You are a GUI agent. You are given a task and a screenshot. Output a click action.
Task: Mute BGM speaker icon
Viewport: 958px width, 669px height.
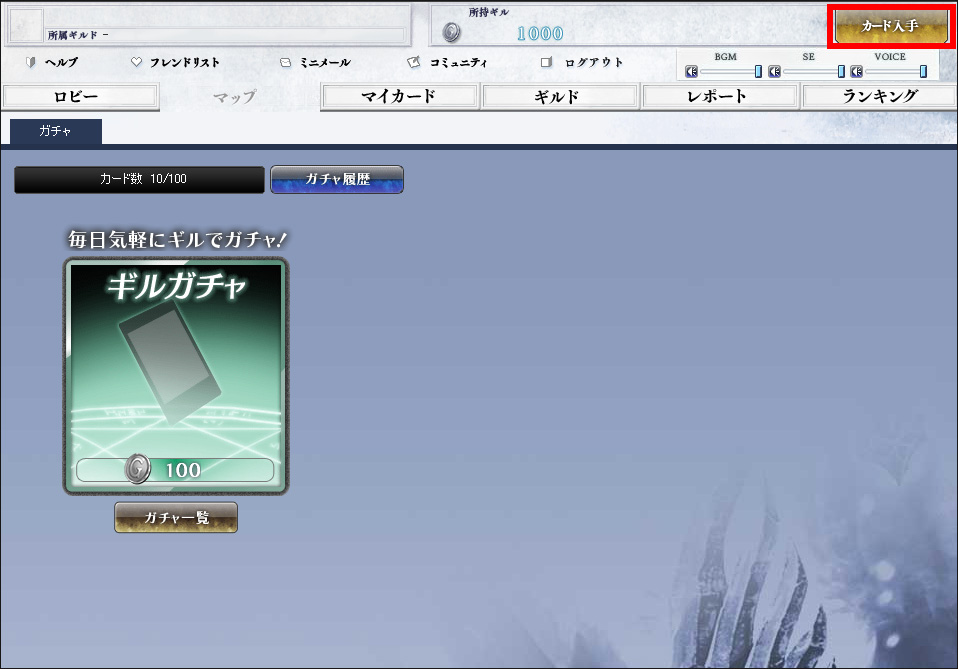(691, 71)
